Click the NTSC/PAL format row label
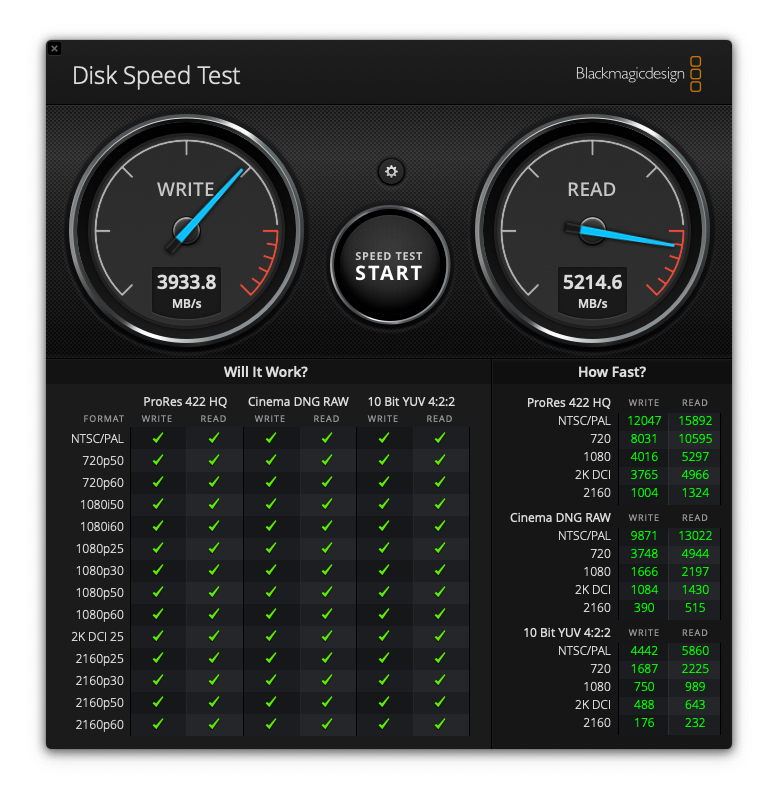778x802 pixels. 97,439
